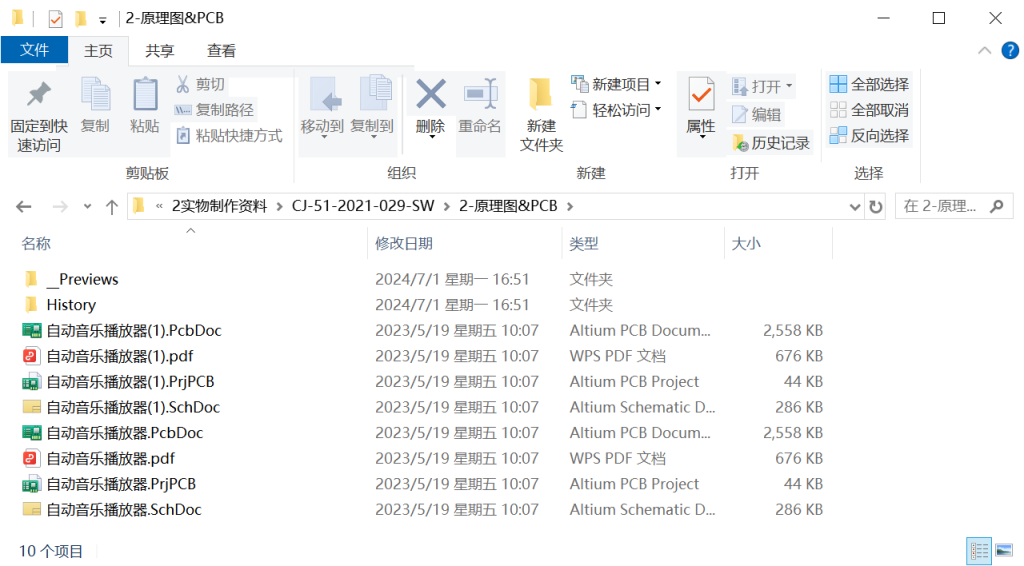Screen dimensions: 1024x566
Task: Select 自动音乐播放器(1).SchDoc file
Action: pos(133,407)
